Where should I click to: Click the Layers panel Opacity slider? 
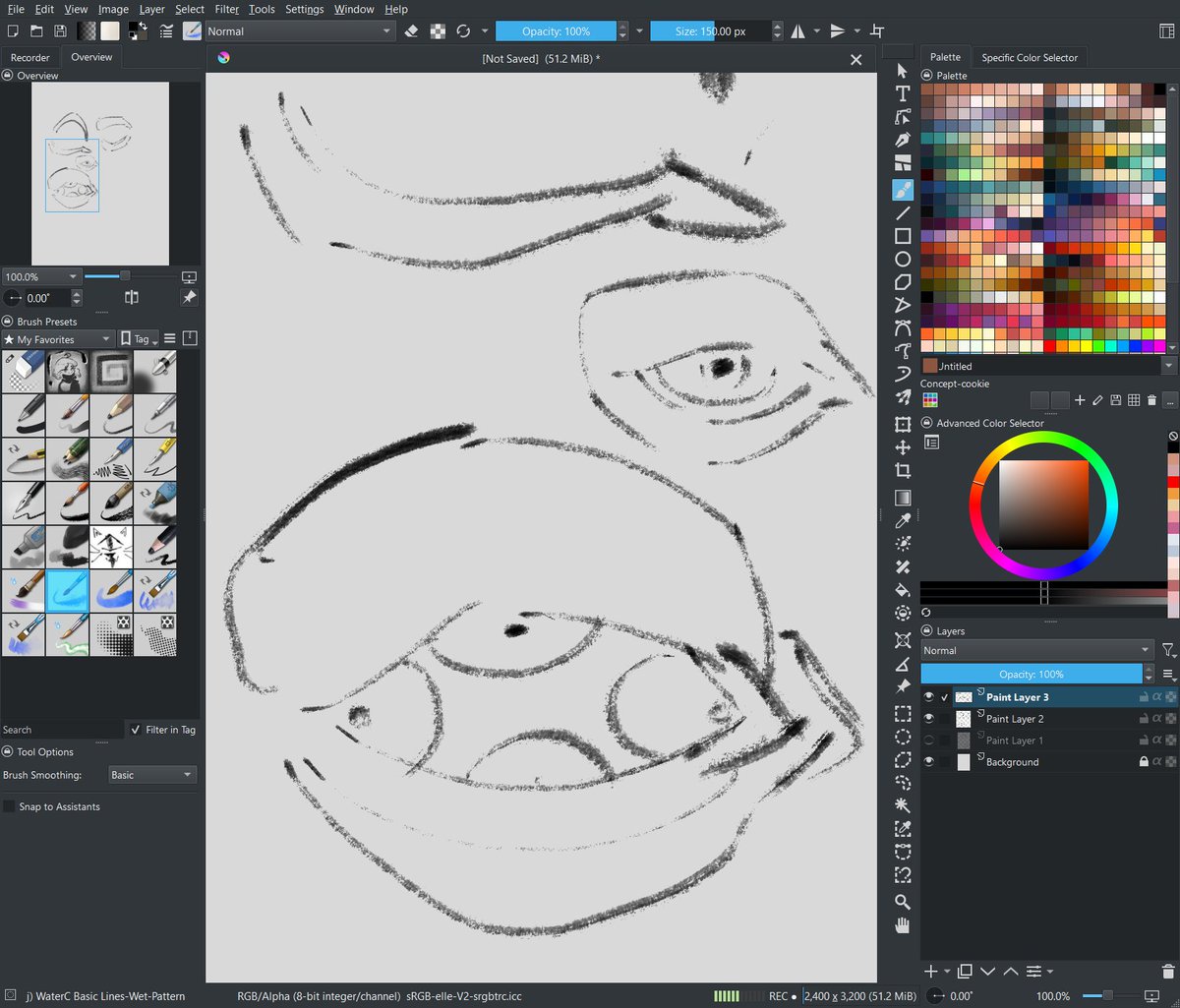[1032, 674]
